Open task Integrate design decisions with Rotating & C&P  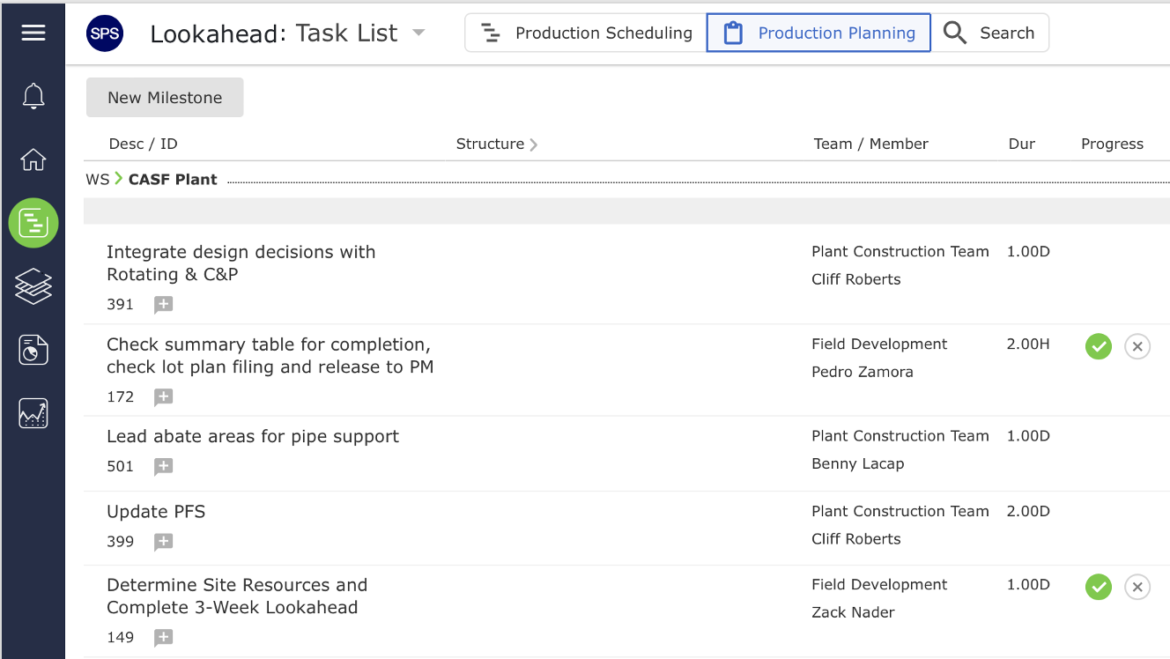tap(241, 263)
